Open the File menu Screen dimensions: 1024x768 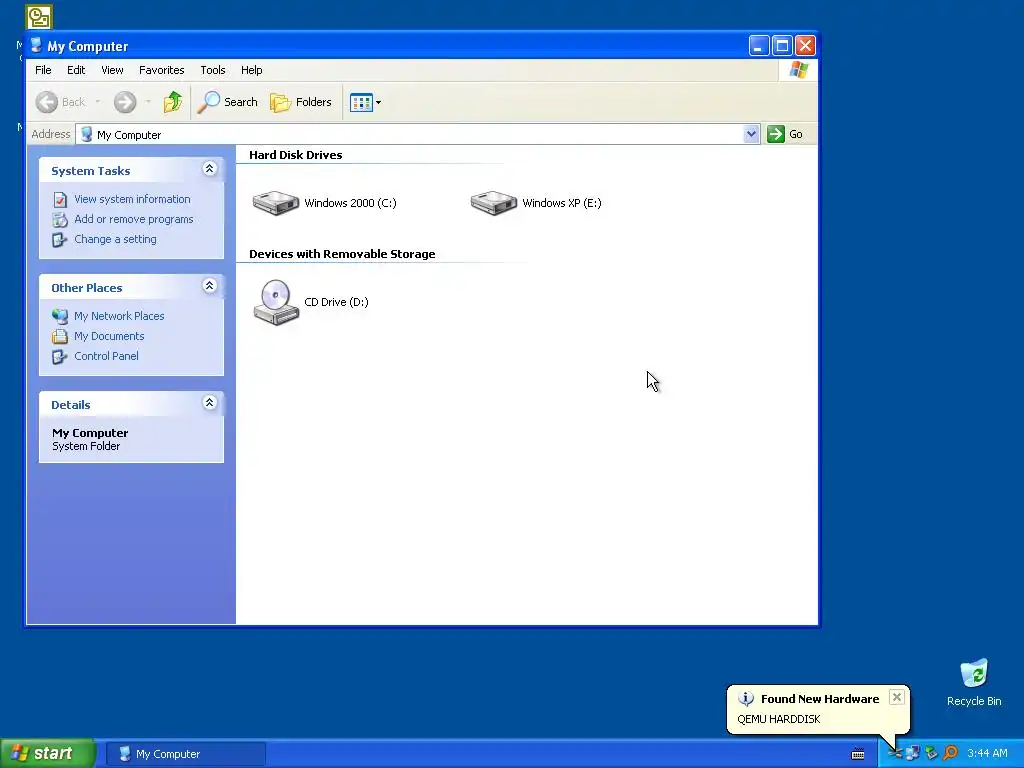43,70
